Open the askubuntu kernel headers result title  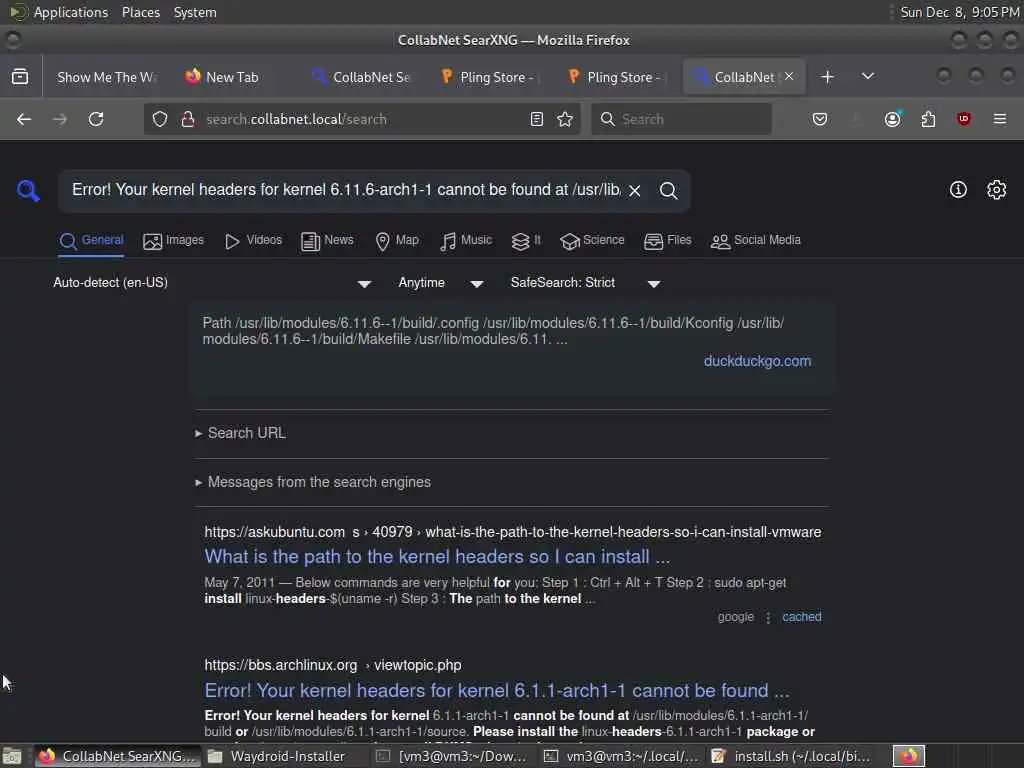[x=437, y=556]
